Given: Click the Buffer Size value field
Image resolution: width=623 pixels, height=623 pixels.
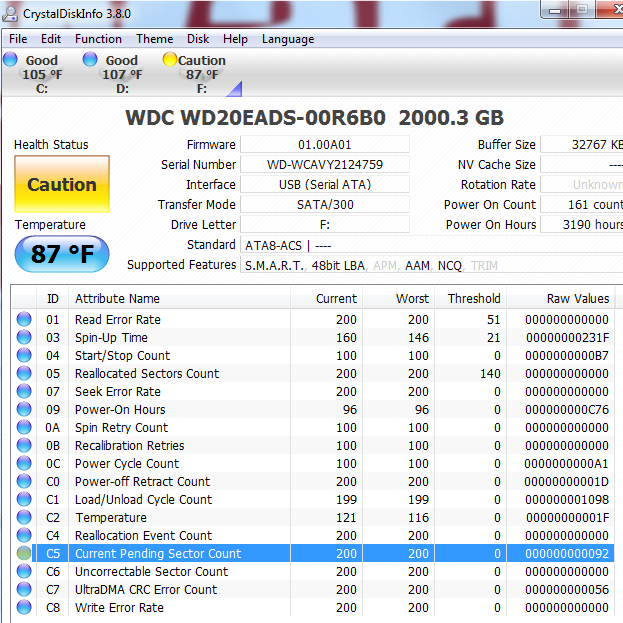Looking at the screenshot, I should (582, 145).
